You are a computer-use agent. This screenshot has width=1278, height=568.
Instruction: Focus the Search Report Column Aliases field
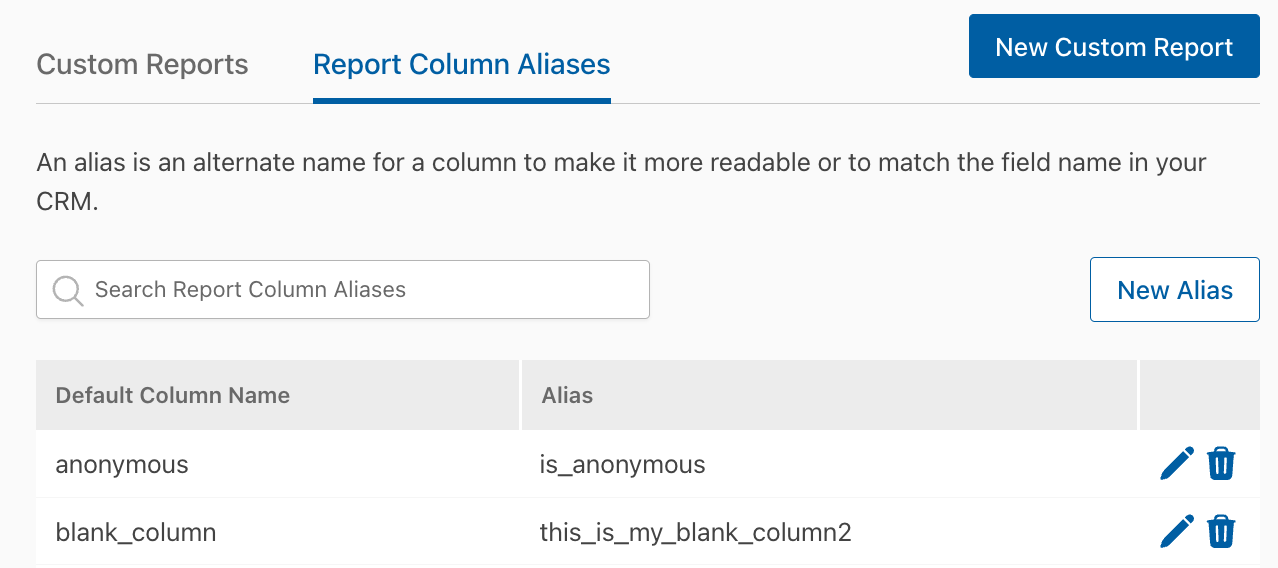(343, 290)
